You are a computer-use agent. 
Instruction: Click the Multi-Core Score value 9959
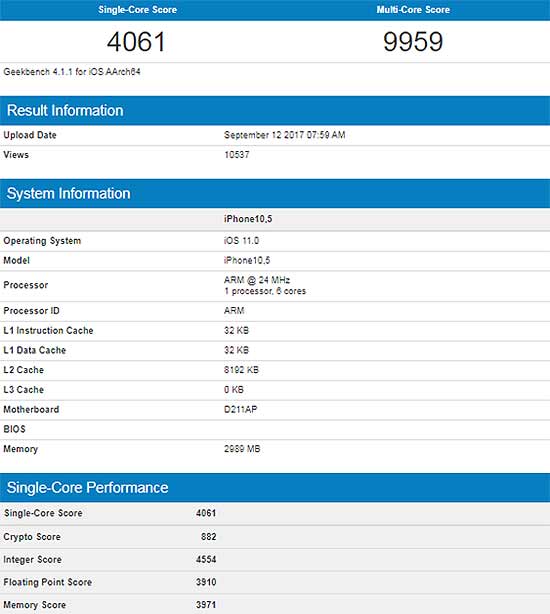pyautogui.click(x=413, y=42)
